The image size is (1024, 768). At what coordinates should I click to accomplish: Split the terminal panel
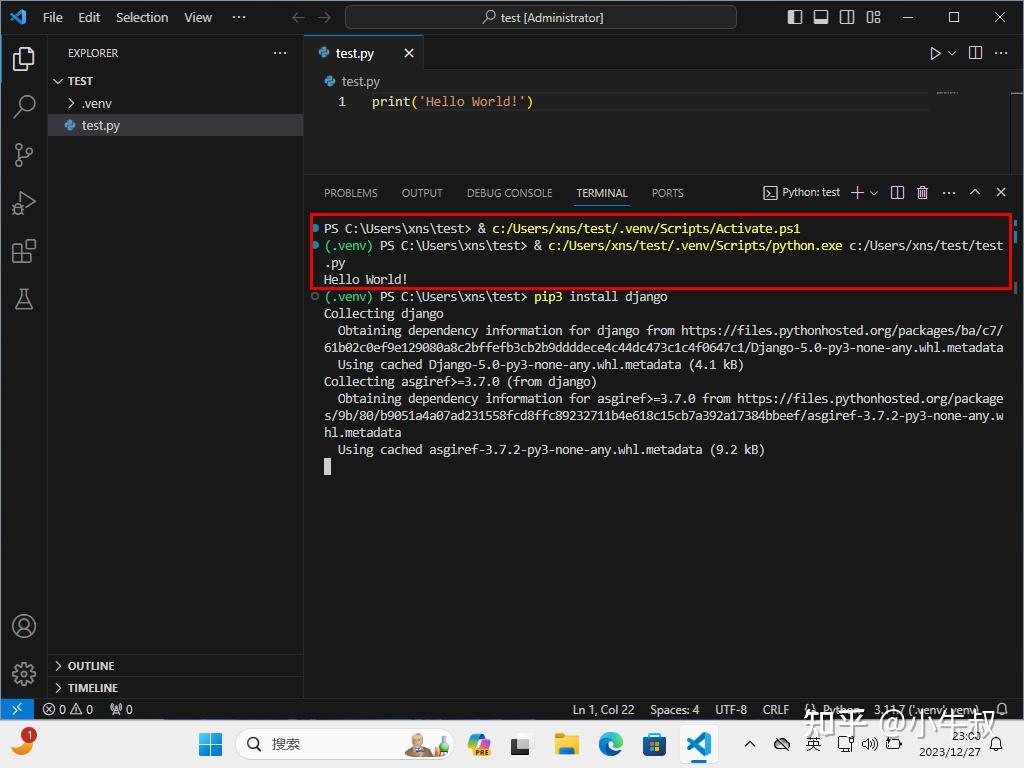coord(897,192)
